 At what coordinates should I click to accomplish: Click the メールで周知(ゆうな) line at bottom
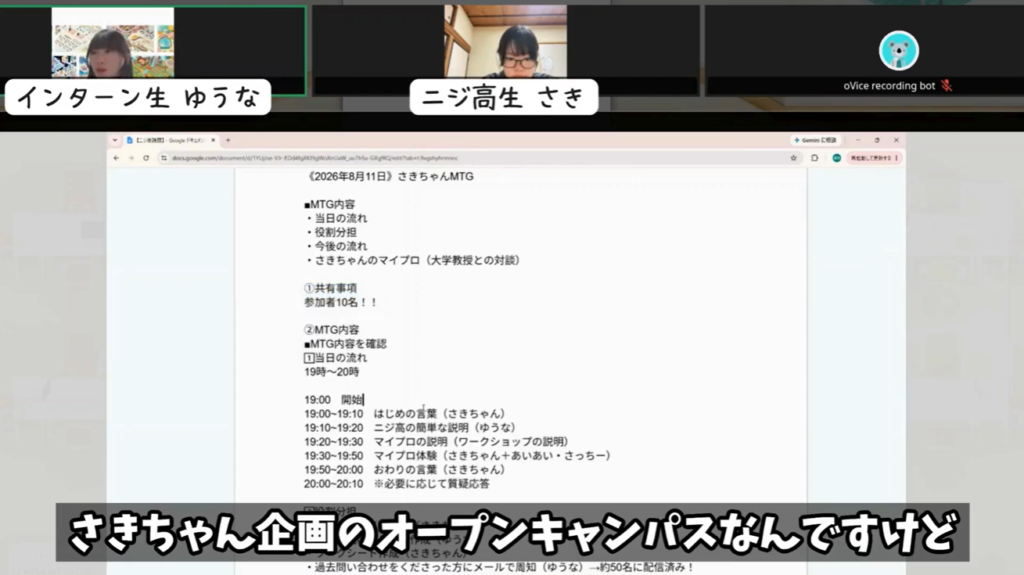(500, 567)
